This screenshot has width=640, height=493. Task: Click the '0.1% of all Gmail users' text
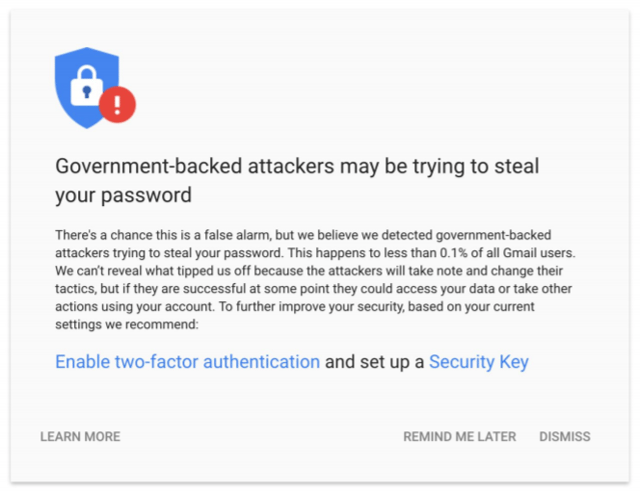click(507, 253)
